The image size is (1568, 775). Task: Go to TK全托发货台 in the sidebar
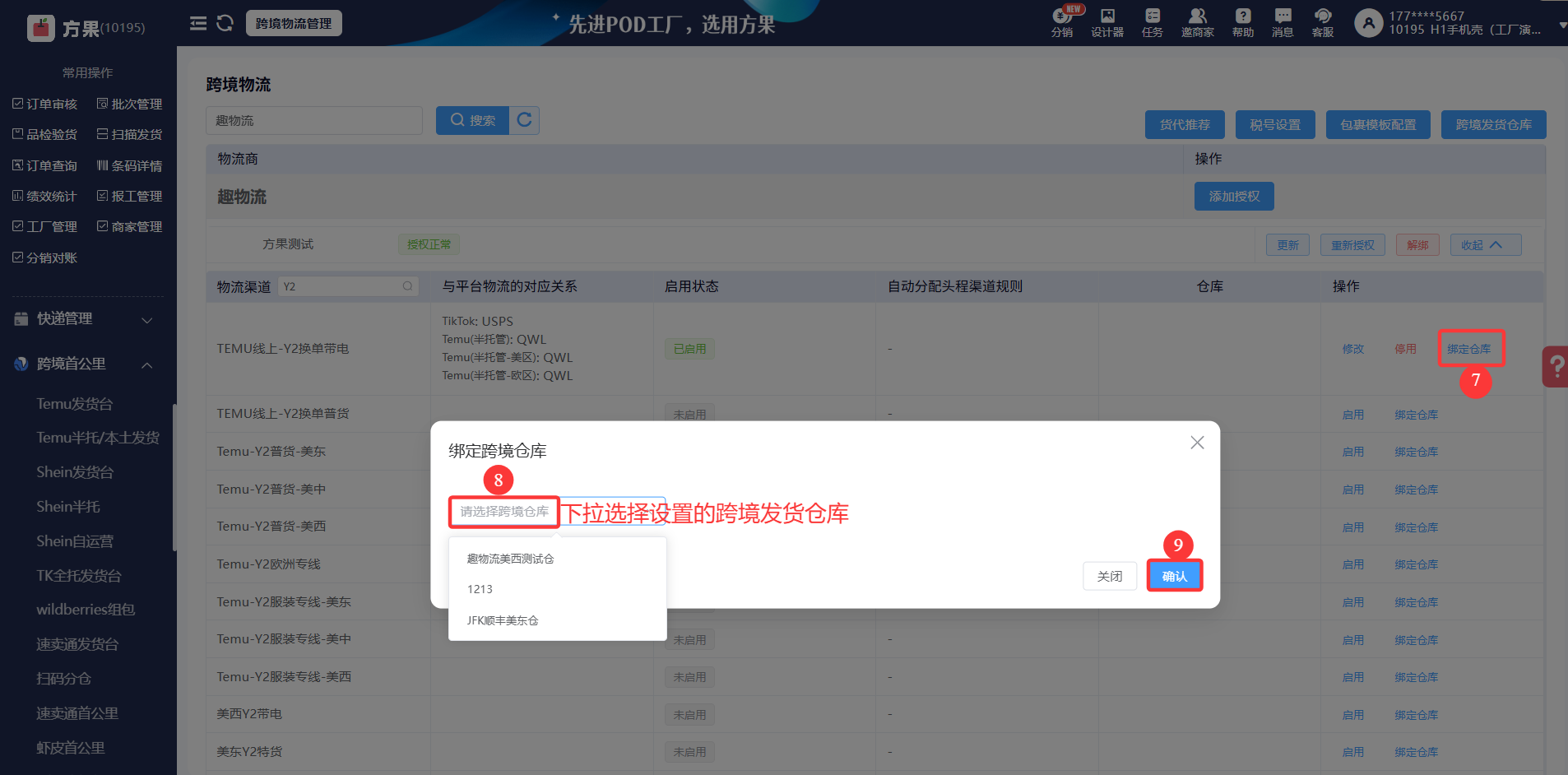pos(79,576)
